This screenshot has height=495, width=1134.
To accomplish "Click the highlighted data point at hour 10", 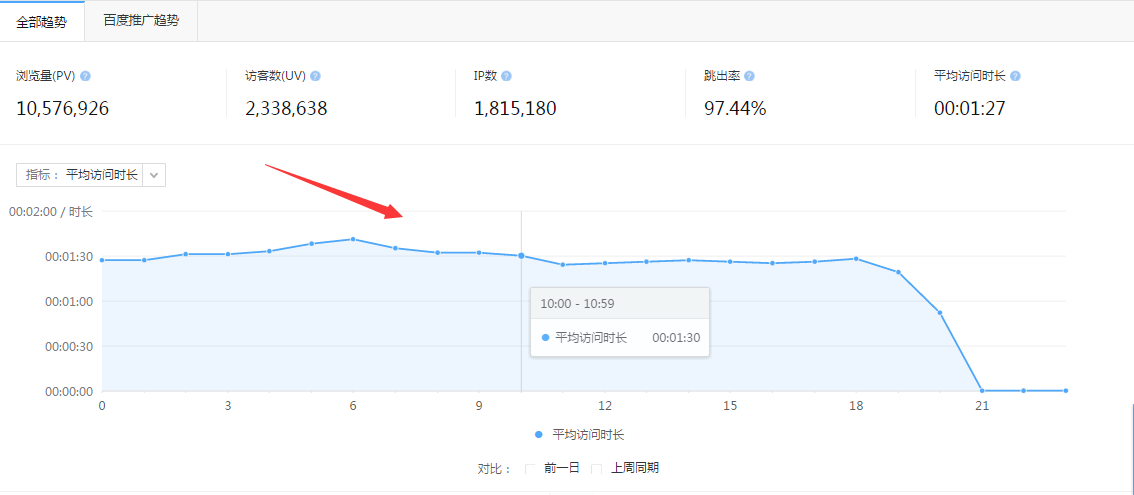I will point(521,255).
